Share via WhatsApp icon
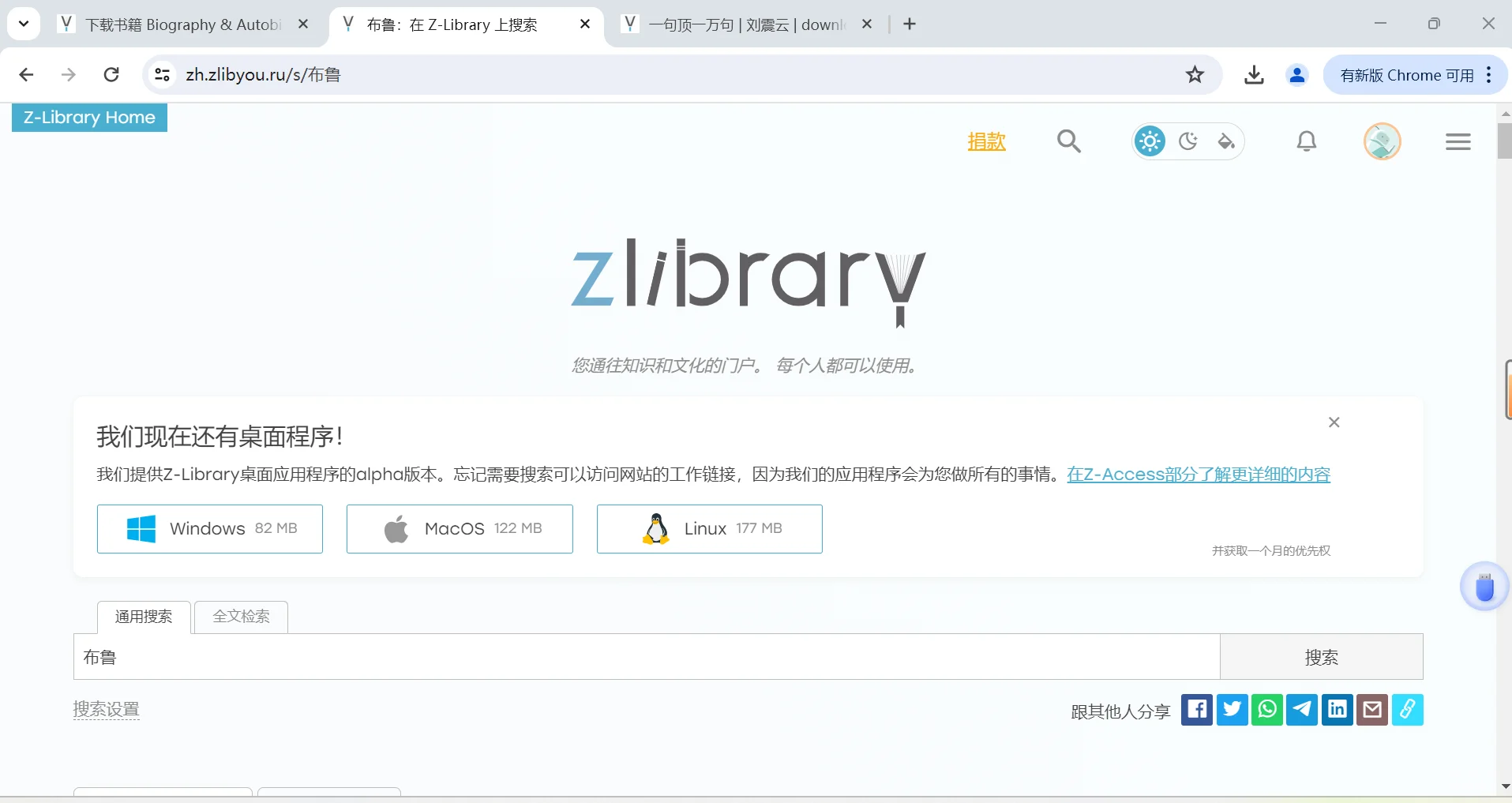This screenshot has height=803, width=1512. [1267, 710]
